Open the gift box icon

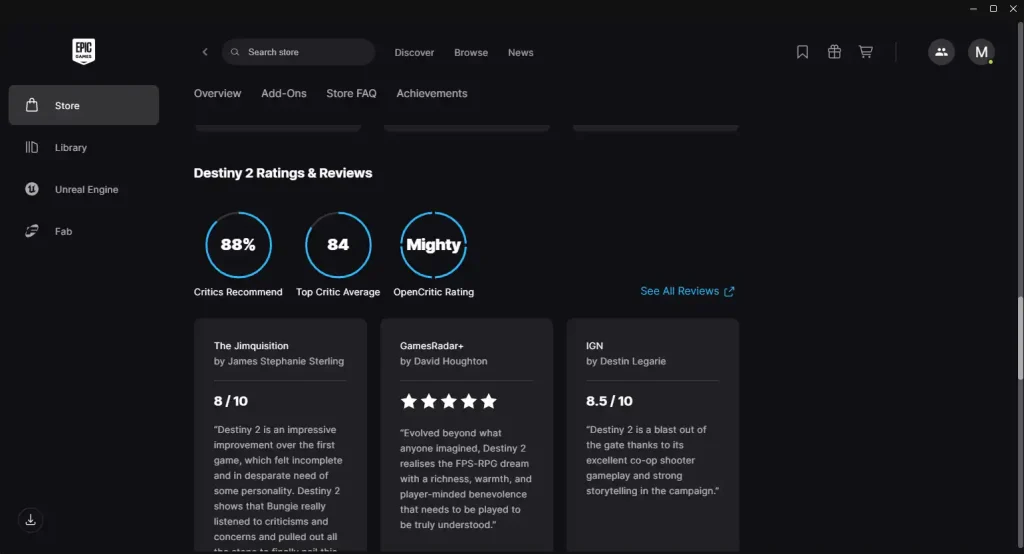(x=834, y=52)
